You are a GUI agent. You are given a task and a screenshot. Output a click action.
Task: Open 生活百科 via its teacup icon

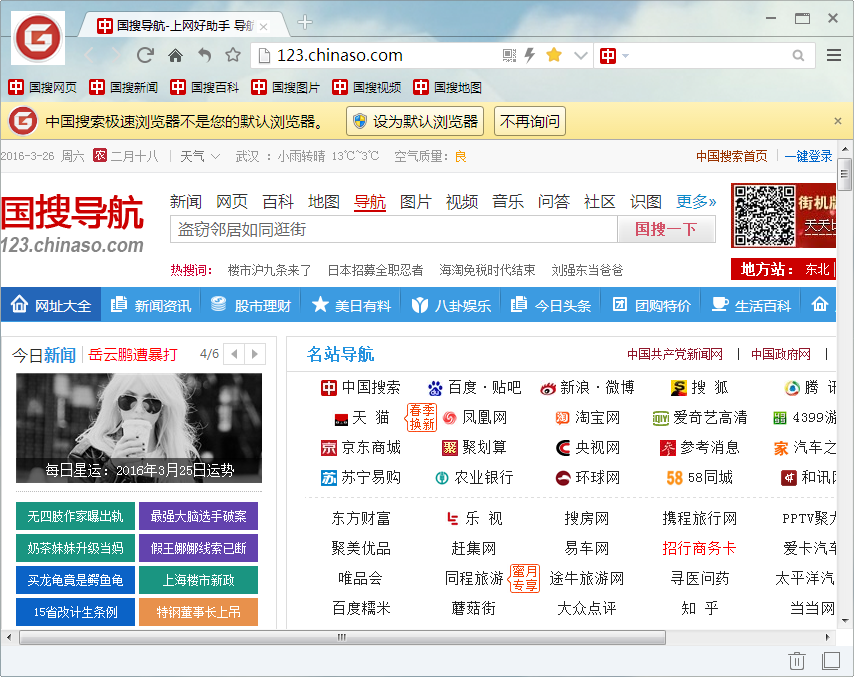[721, 304]
